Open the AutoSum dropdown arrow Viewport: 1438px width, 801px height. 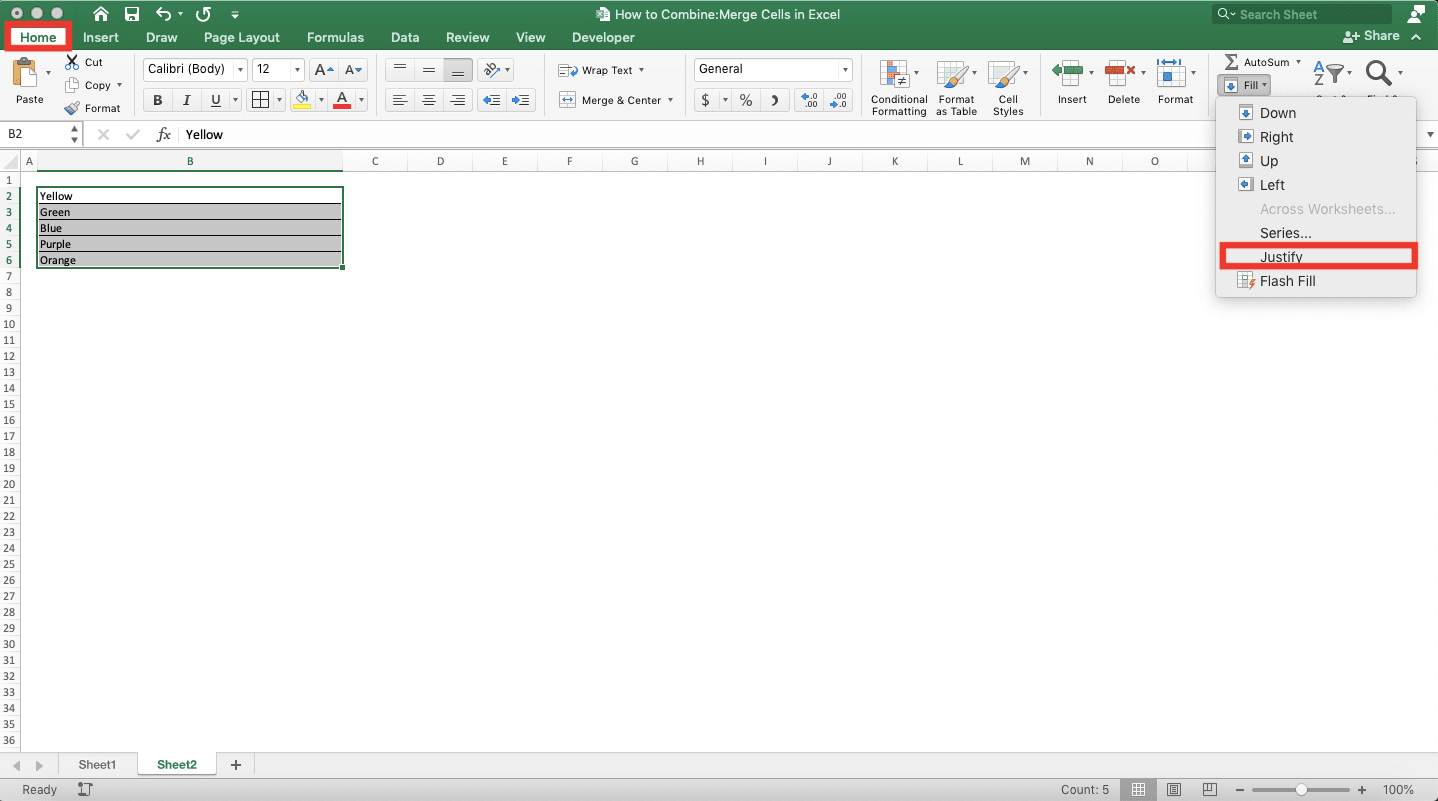pos(1299,62)
